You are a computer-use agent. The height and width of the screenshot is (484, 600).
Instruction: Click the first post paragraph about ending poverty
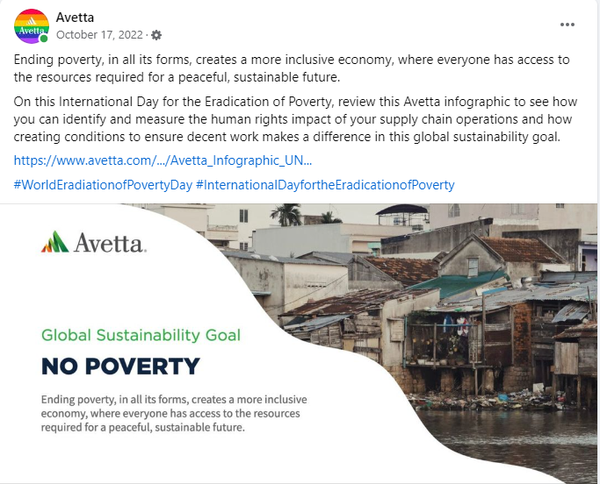click(300, 68)
